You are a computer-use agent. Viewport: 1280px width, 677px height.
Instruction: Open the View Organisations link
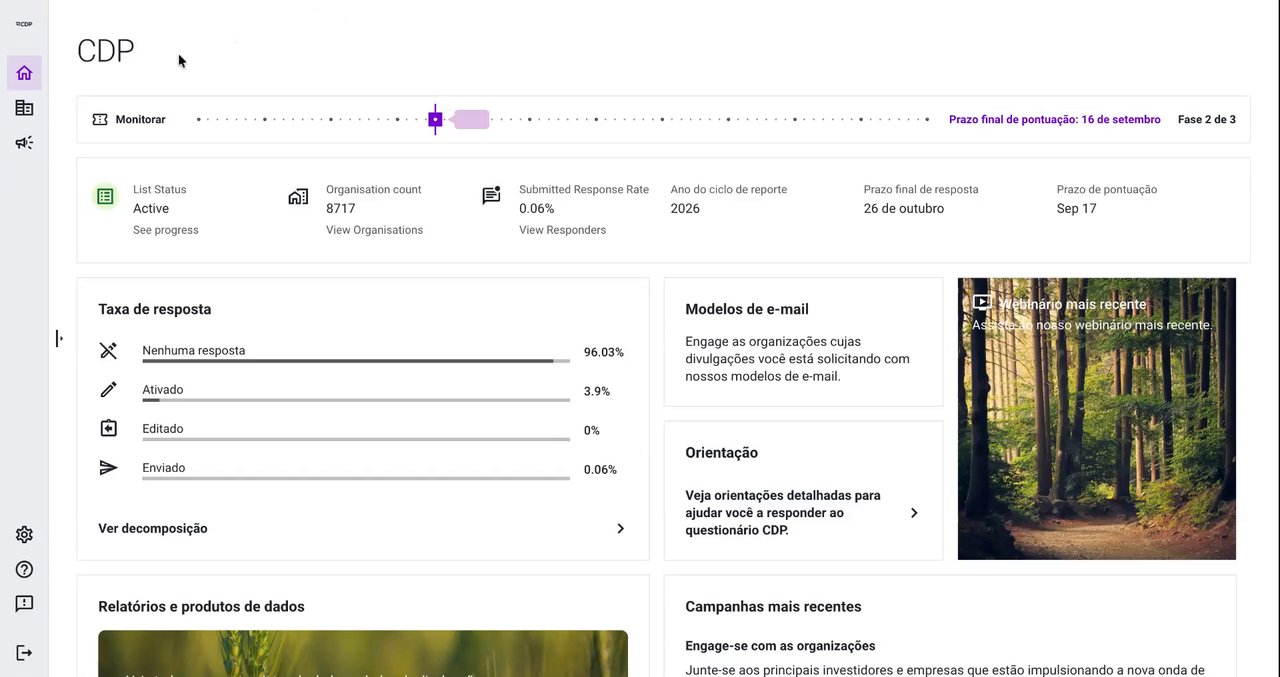point(374,230)
